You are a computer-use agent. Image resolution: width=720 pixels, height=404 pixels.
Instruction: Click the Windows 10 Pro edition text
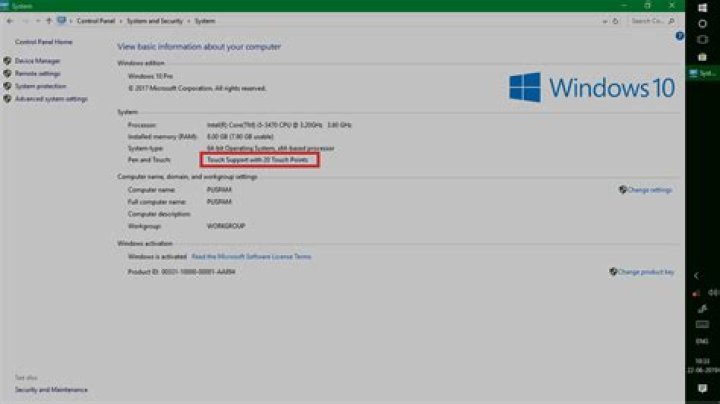[x=150, y=76]
